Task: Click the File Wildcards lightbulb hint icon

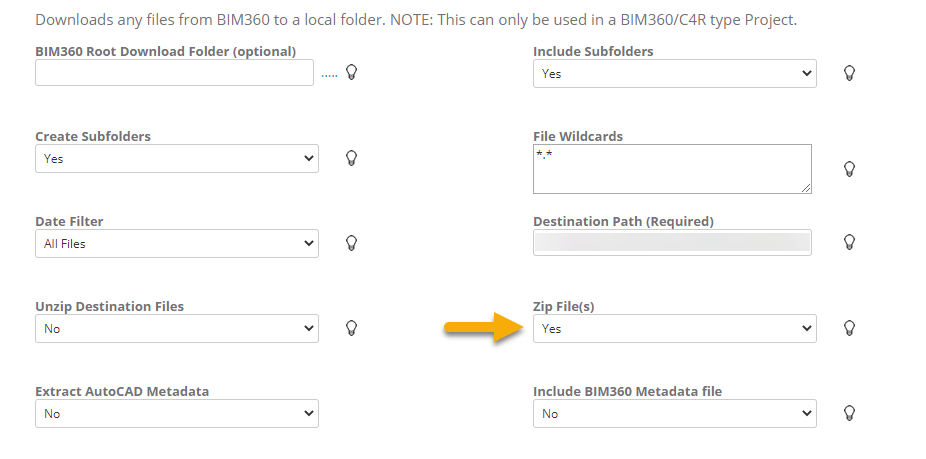Action: [x=849, y=169]
